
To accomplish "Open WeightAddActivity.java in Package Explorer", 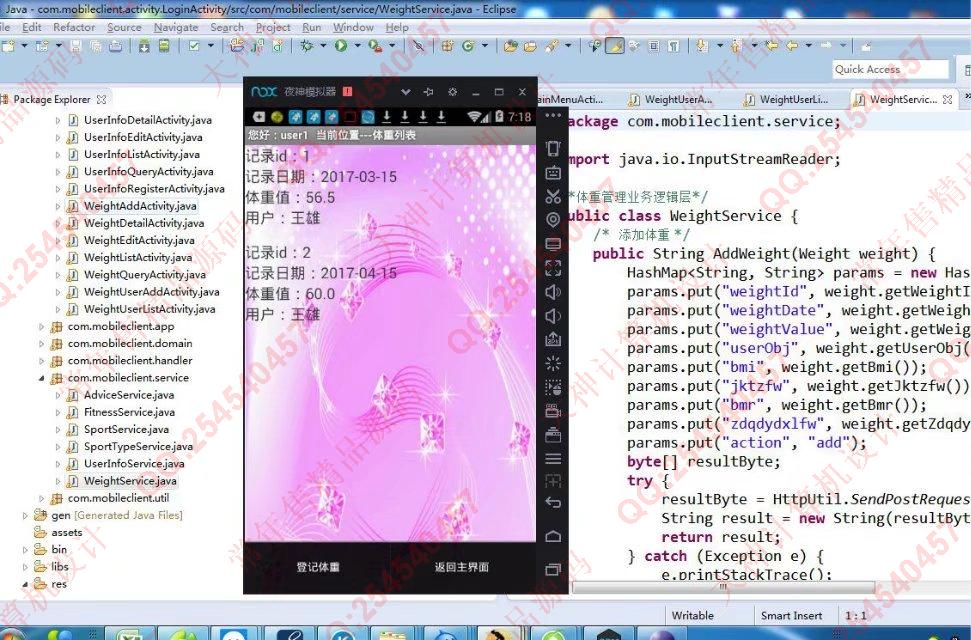I will click(x=139, y=206).
